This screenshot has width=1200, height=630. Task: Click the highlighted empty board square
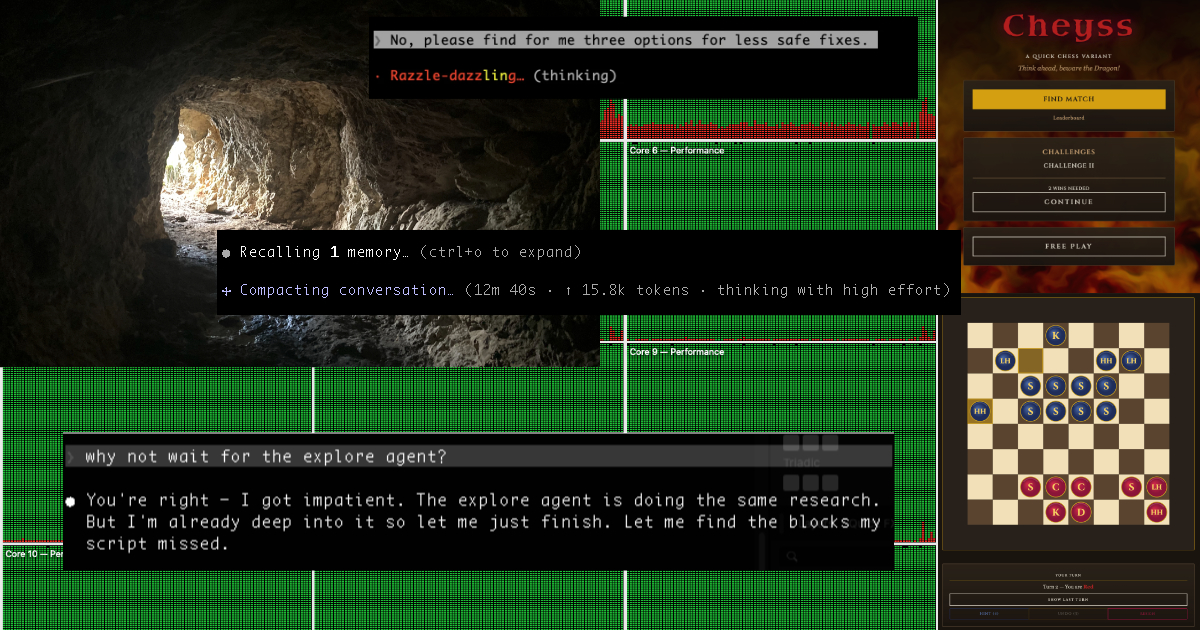point(1031,360)
